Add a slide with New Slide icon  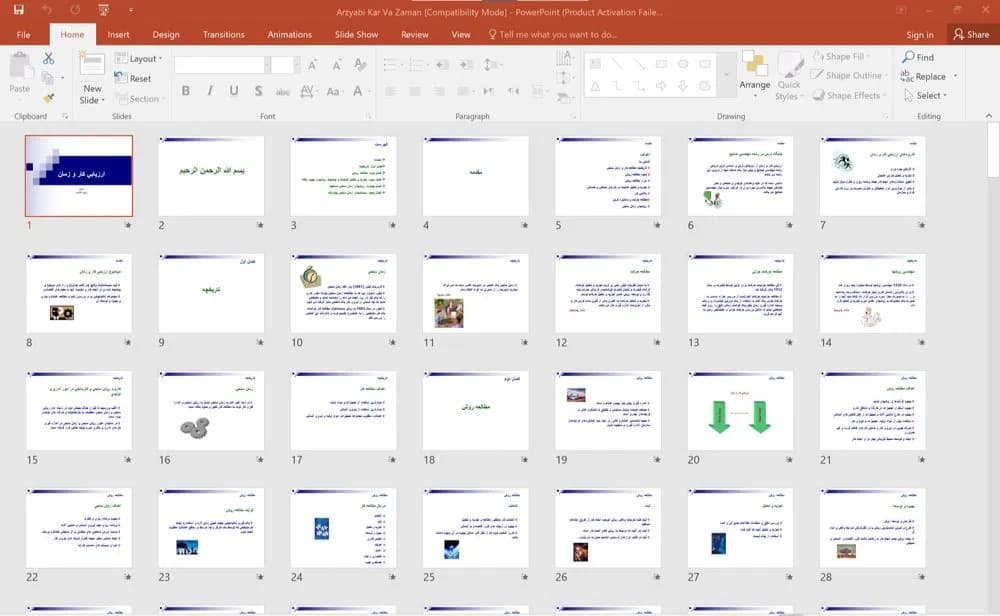point(92,64)
